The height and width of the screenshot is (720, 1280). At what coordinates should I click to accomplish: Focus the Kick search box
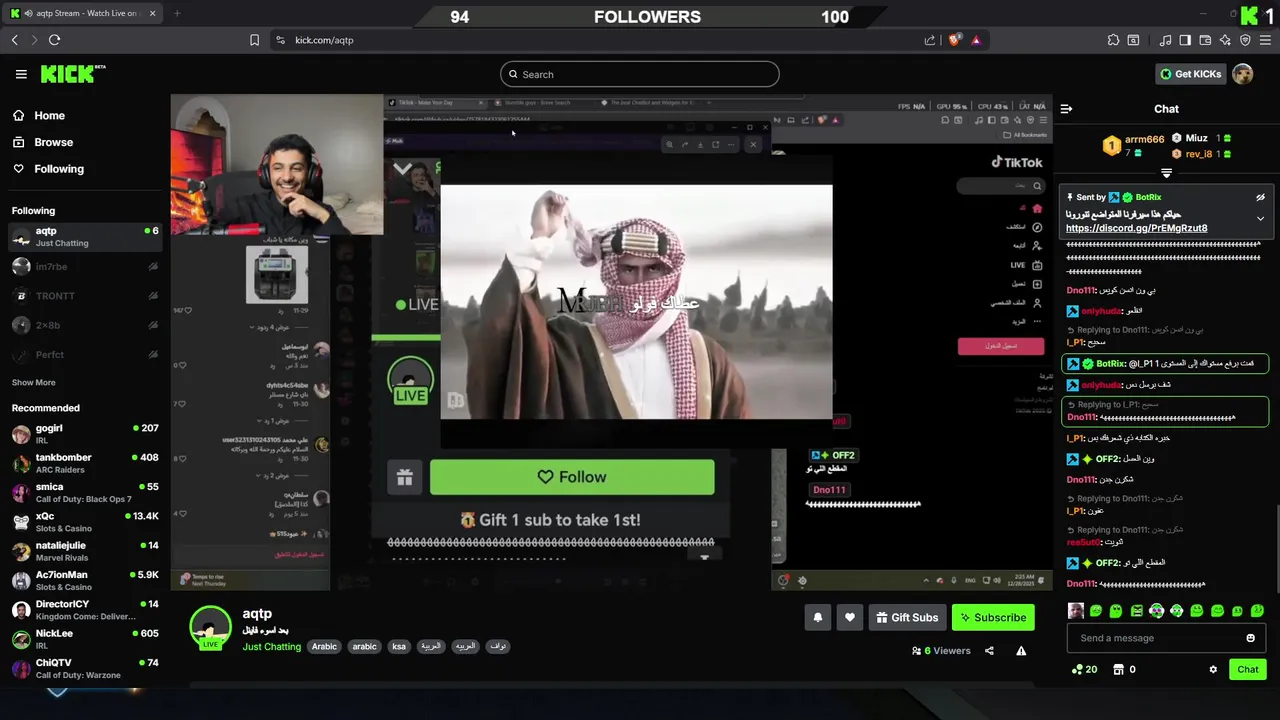tap(640, 74)
